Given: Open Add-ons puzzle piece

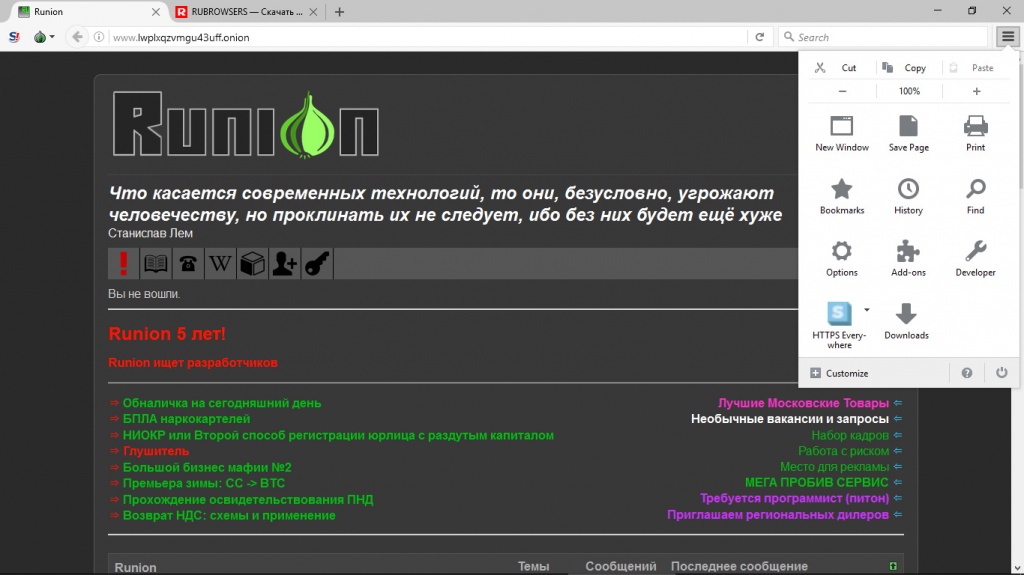Looking at the screenshot, I should [908, 257].
